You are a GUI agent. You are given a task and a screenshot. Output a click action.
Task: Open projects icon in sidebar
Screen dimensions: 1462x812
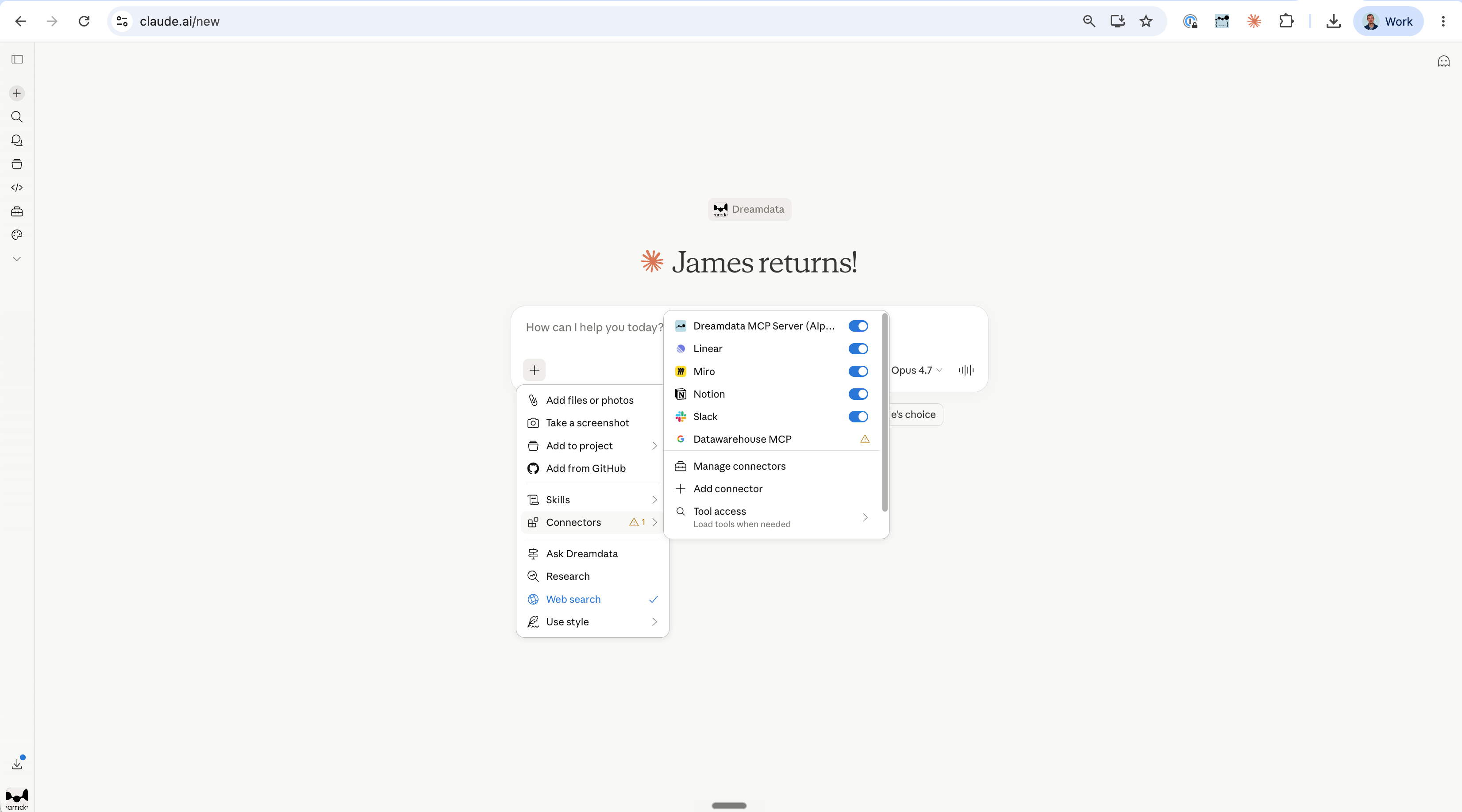click(17, 164)
